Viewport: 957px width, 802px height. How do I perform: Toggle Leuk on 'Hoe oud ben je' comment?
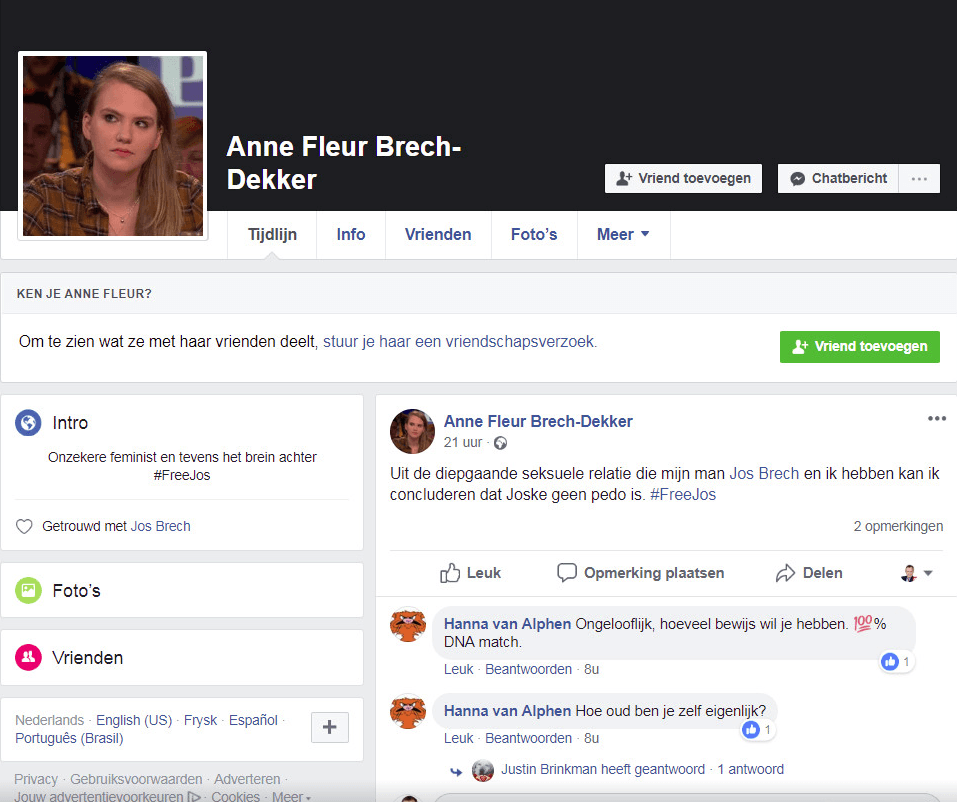click(458, 738)
